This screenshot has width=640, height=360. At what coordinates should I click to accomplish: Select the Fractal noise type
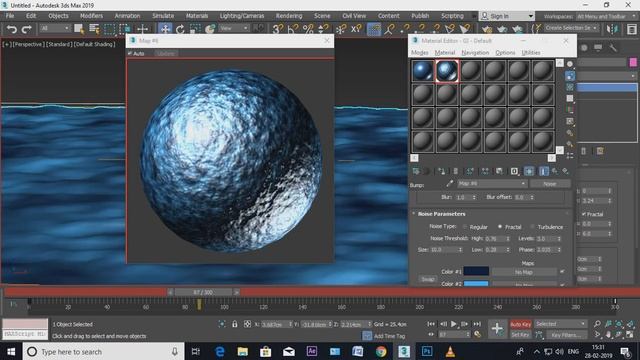[x=500, y=227]
